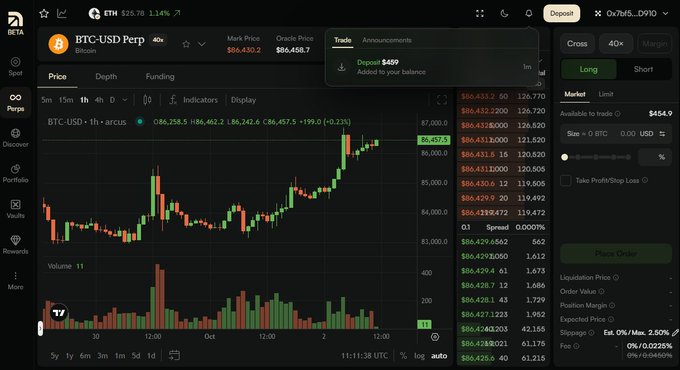Open the Deposit $459 notification
Viewport: 680px width, 370px height.
(x=432, y=67)
